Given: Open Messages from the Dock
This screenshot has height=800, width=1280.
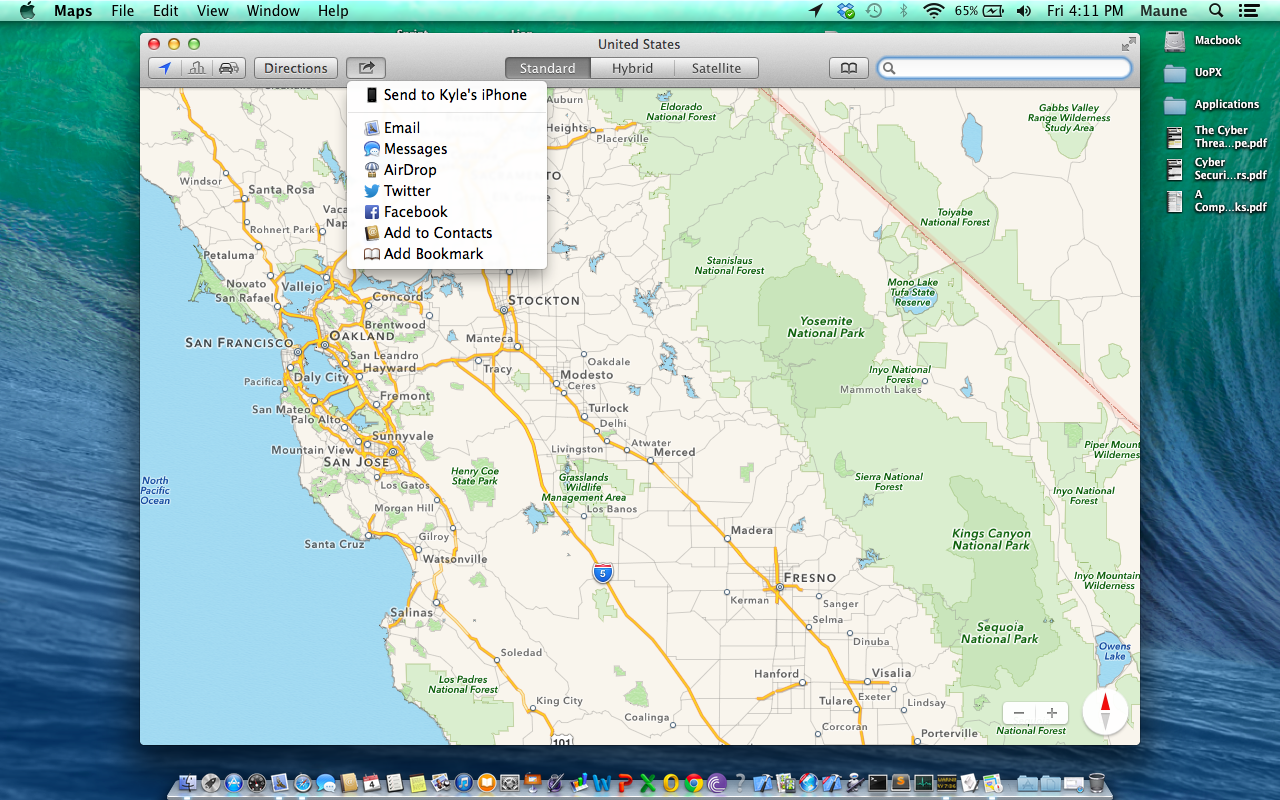Looking at the screenshot, I should coord(326,784).
